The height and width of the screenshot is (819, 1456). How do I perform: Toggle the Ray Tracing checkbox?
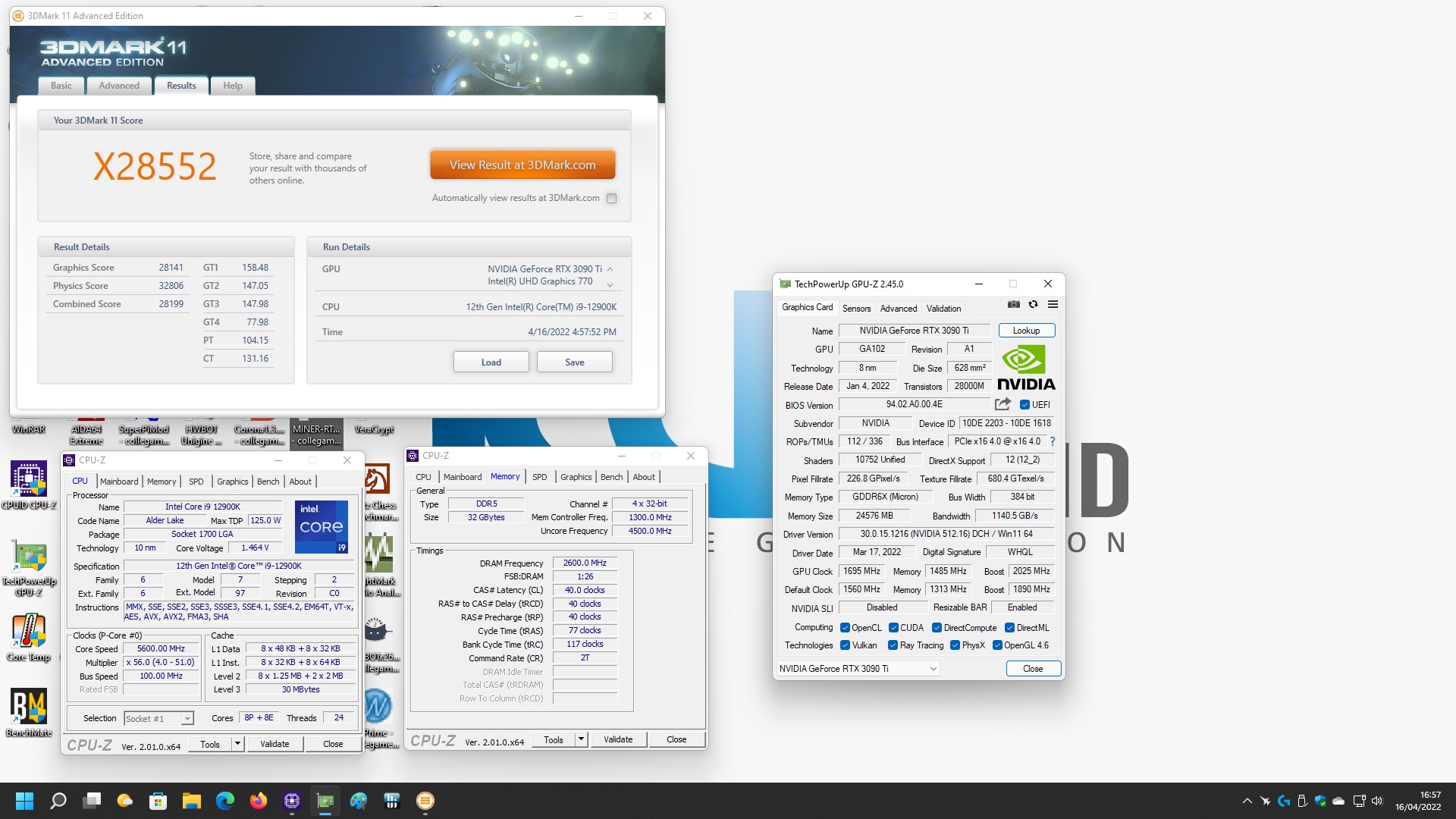coord(893,645)
